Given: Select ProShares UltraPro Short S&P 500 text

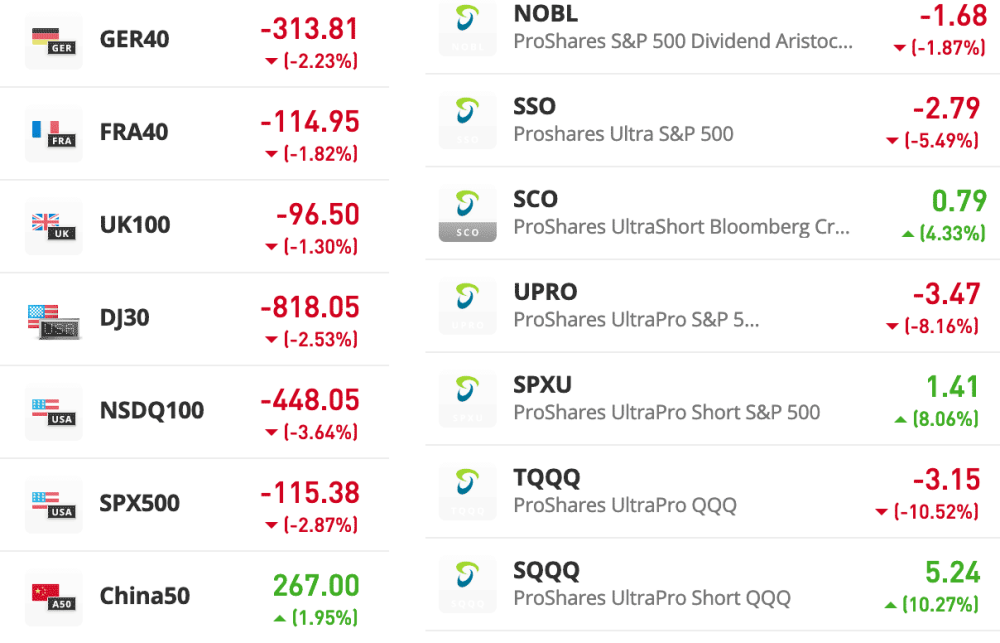Looking at the screenshot, I should point(666,412).
